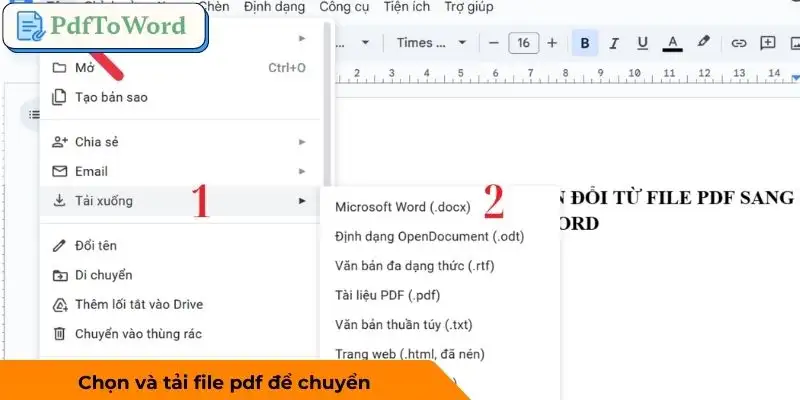
Task: Open the highlight color pen tool
Action: 704,42
